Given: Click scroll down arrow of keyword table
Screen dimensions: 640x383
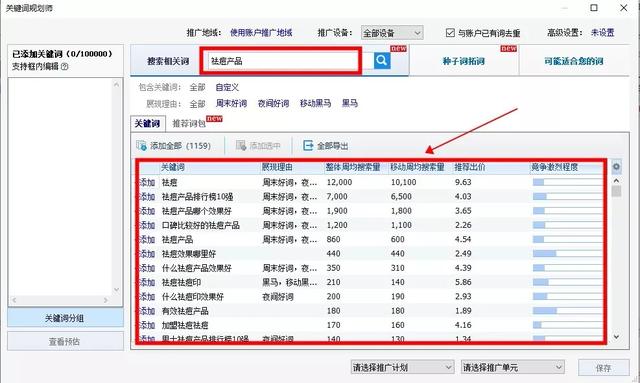Looking at the screenshot, I should click(x=616, y=337).
